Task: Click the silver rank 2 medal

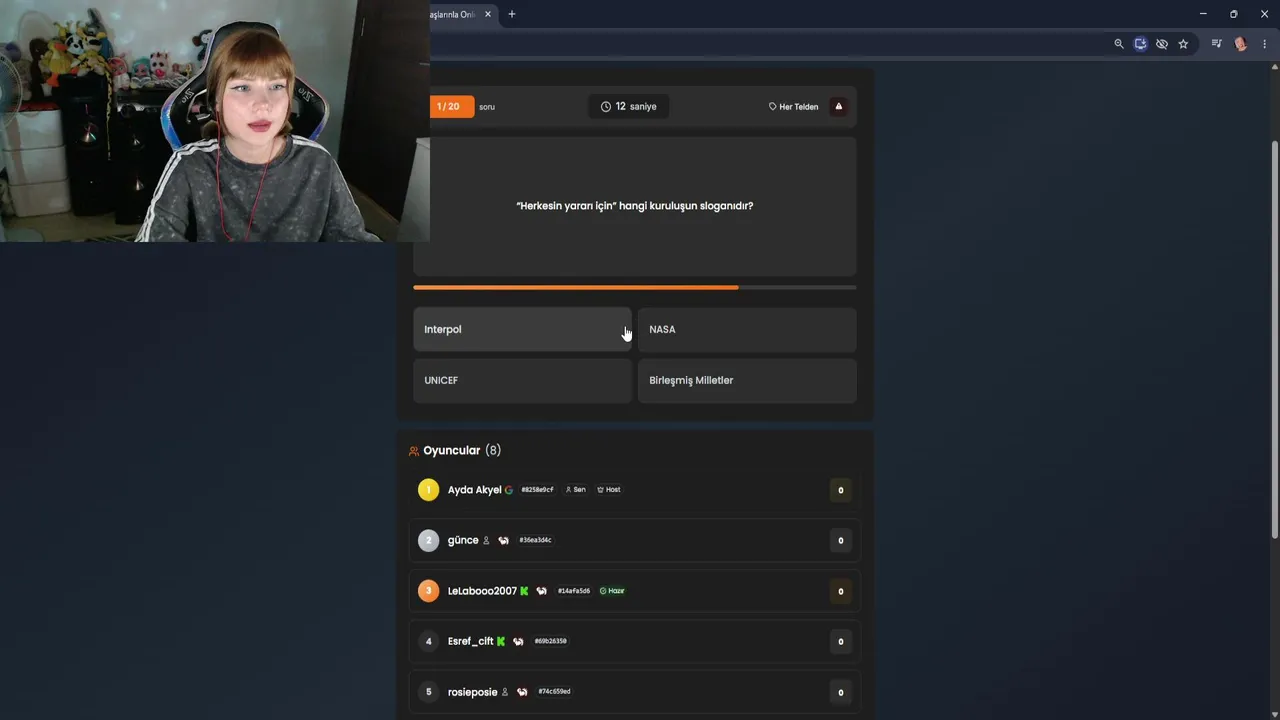Action: pos(428,540)
